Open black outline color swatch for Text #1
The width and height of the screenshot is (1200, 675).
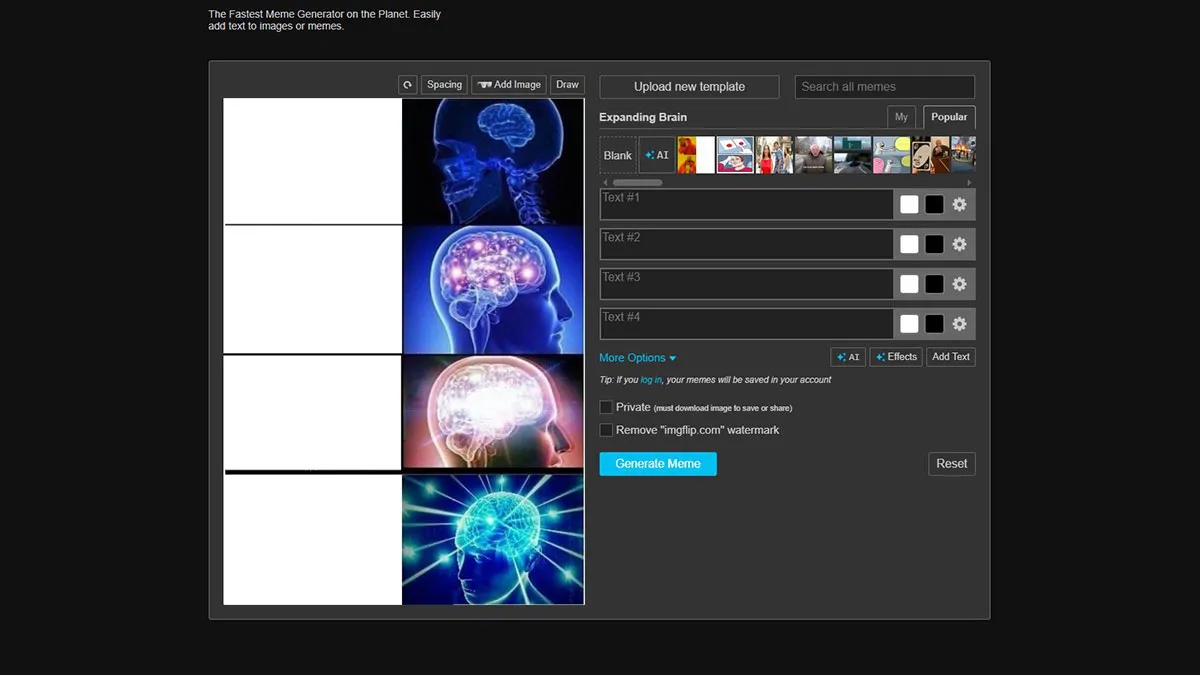click(x=934, y=204)
